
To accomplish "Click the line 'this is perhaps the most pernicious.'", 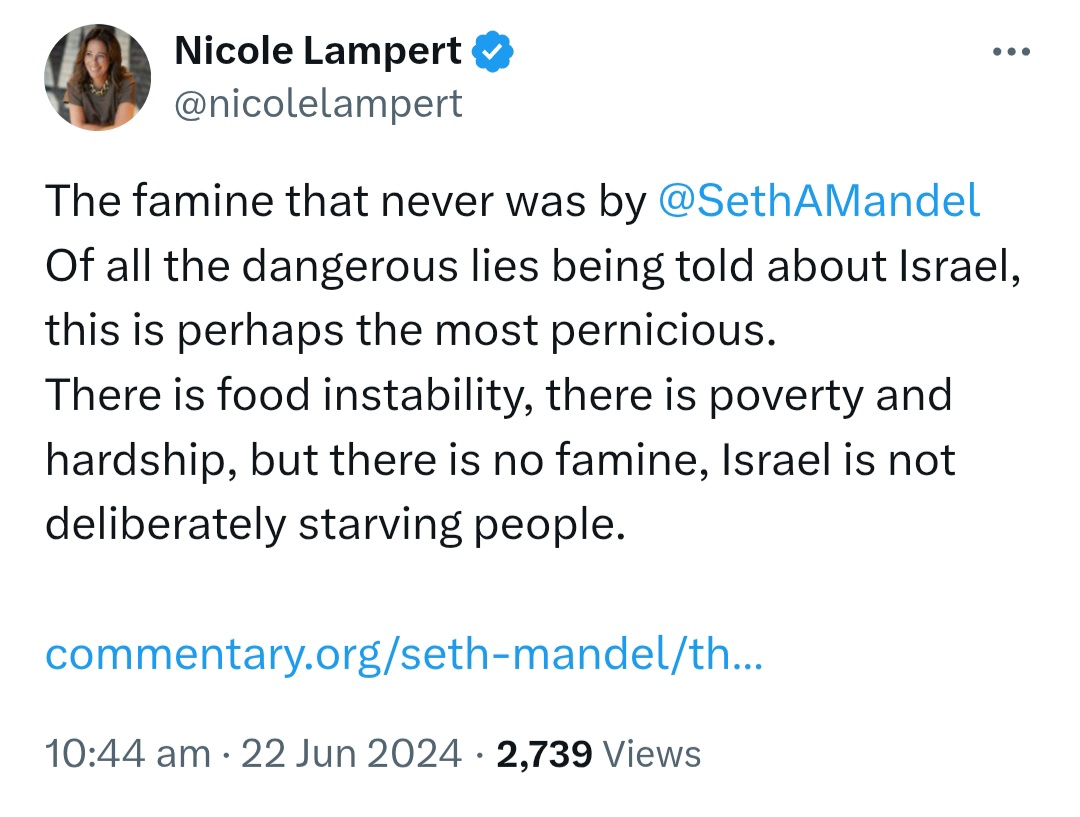I will coord(411,331).
